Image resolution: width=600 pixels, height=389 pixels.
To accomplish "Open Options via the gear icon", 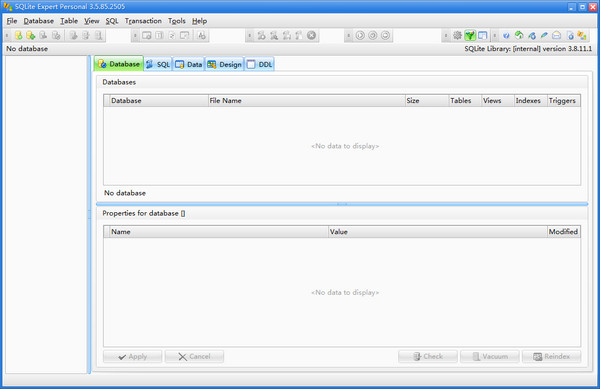I will pos(457,36).
